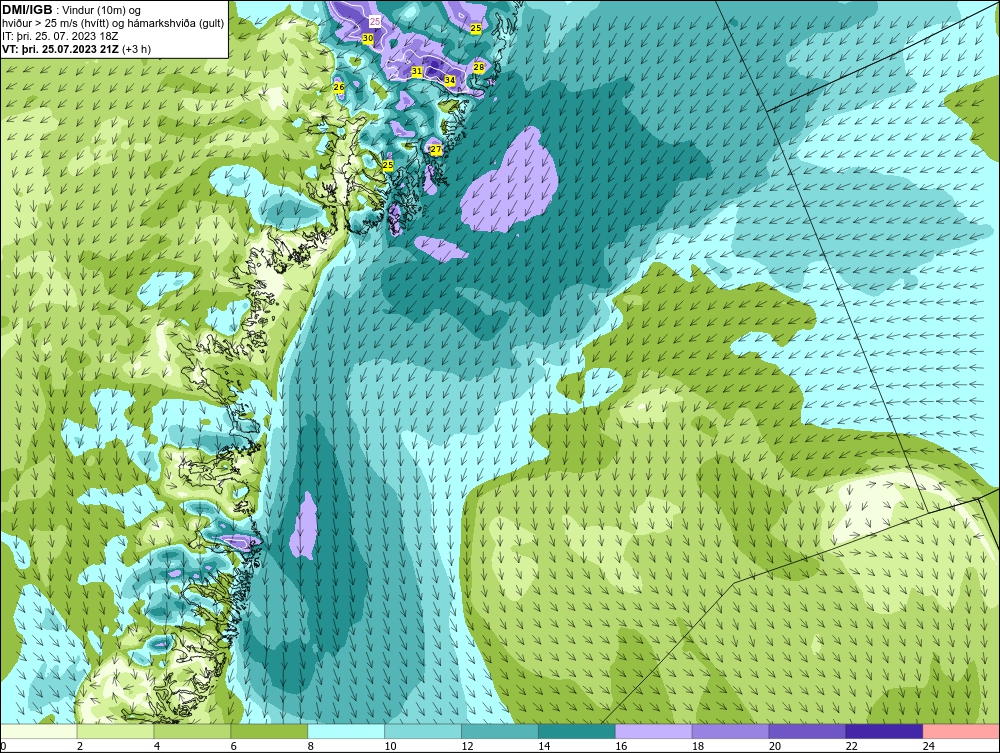Click the legend scale number '16'
This screenshot has width=1000, height=753.
pos(621,746)
